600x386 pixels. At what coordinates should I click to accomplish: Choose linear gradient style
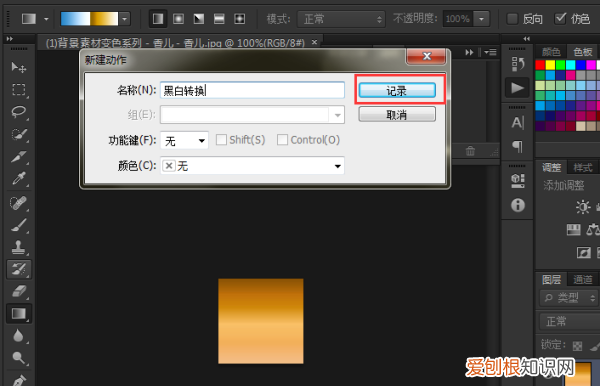158,18
